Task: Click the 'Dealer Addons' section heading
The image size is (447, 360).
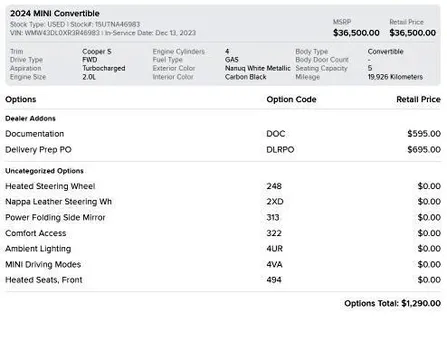Action: point(30,118)
